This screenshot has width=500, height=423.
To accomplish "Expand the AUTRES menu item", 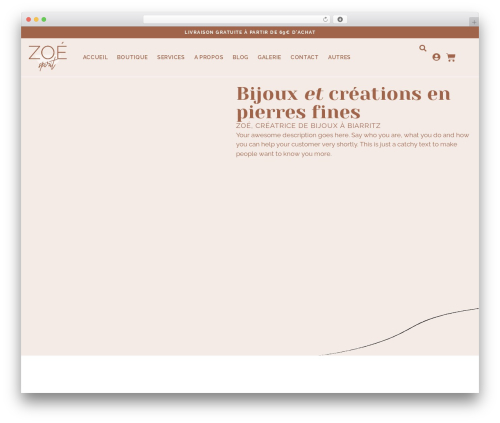I will (x=339, y=57).
